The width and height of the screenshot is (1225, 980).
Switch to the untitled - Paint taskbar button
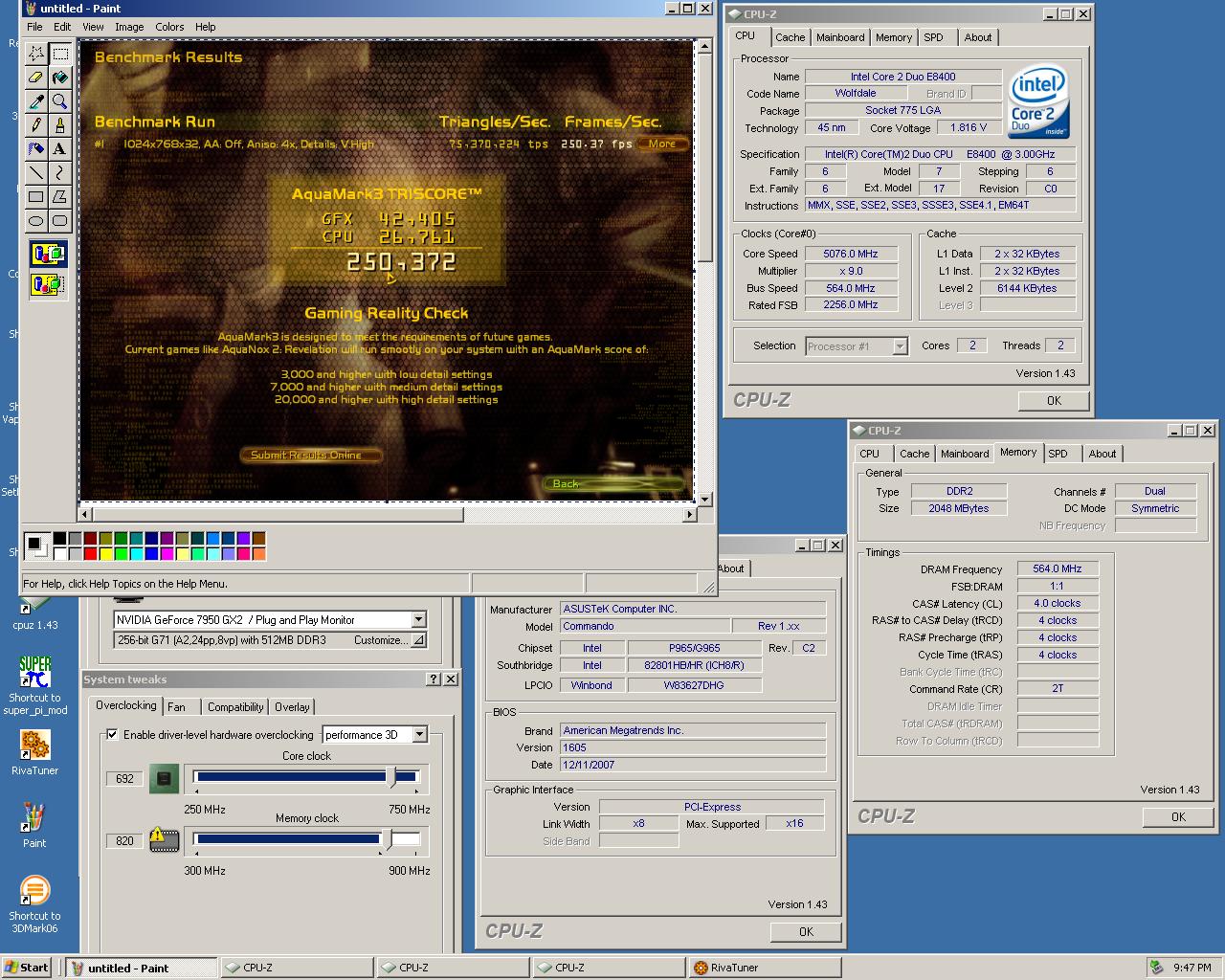point(142,968)
